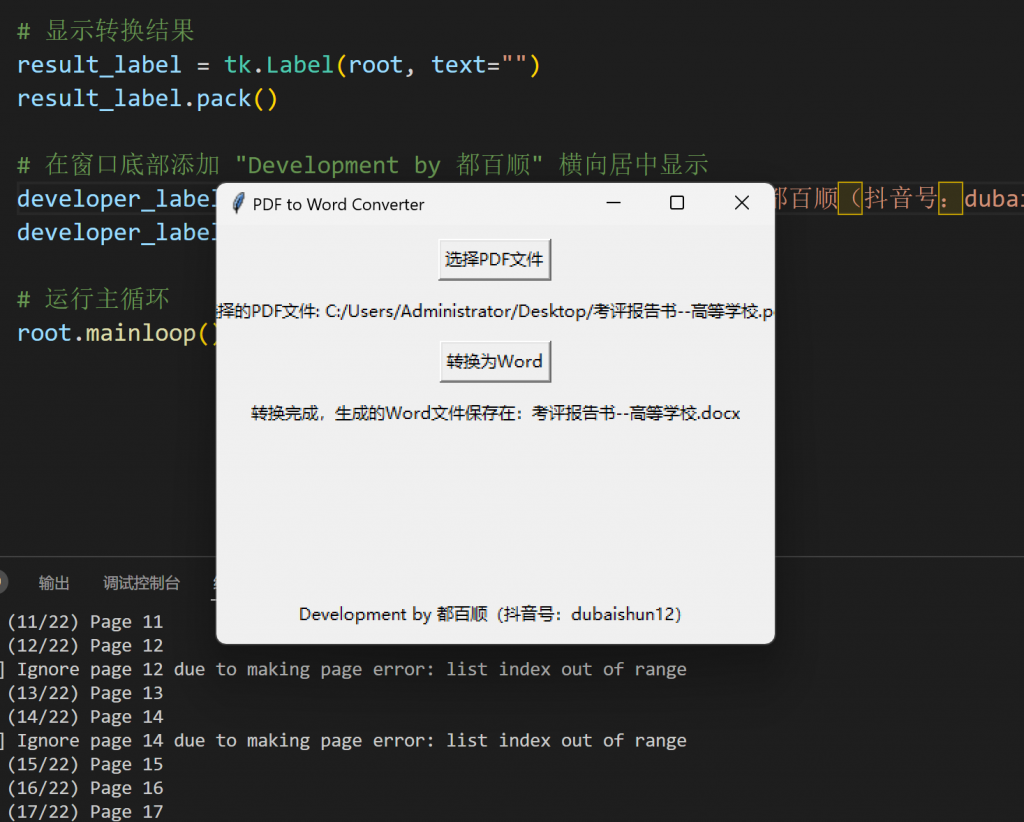Click the Tkinter feather icon in the dialog title bar
Image resolution: width=1024 pixels, height=822 pixels.
click(x=237, y=203)
